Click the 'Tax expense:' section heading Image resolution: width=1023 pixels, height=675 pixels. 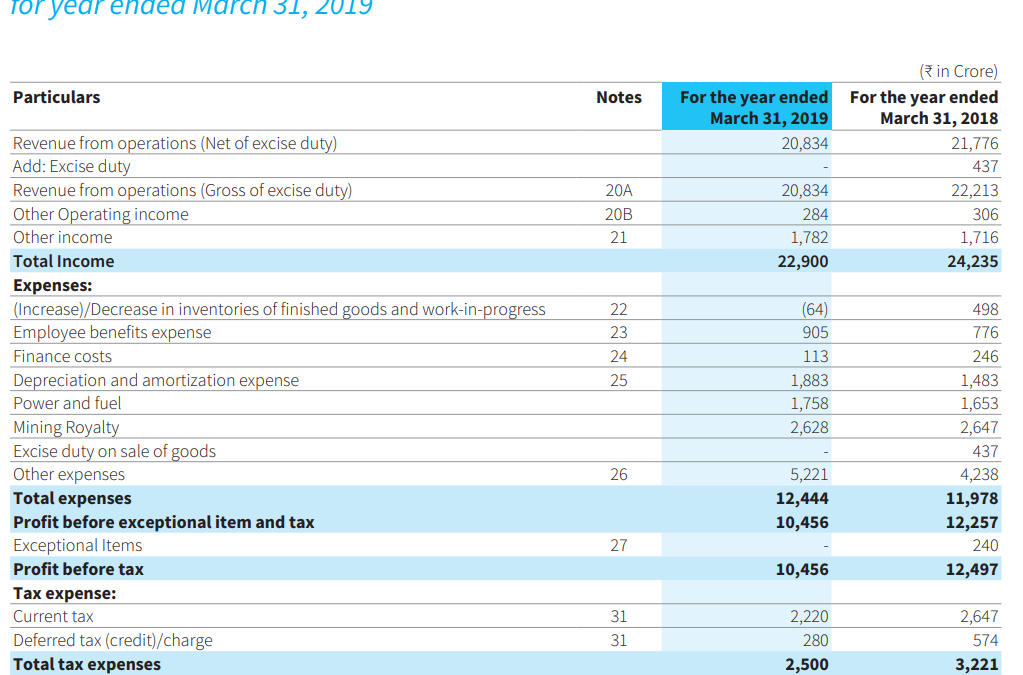pos(65,593)
